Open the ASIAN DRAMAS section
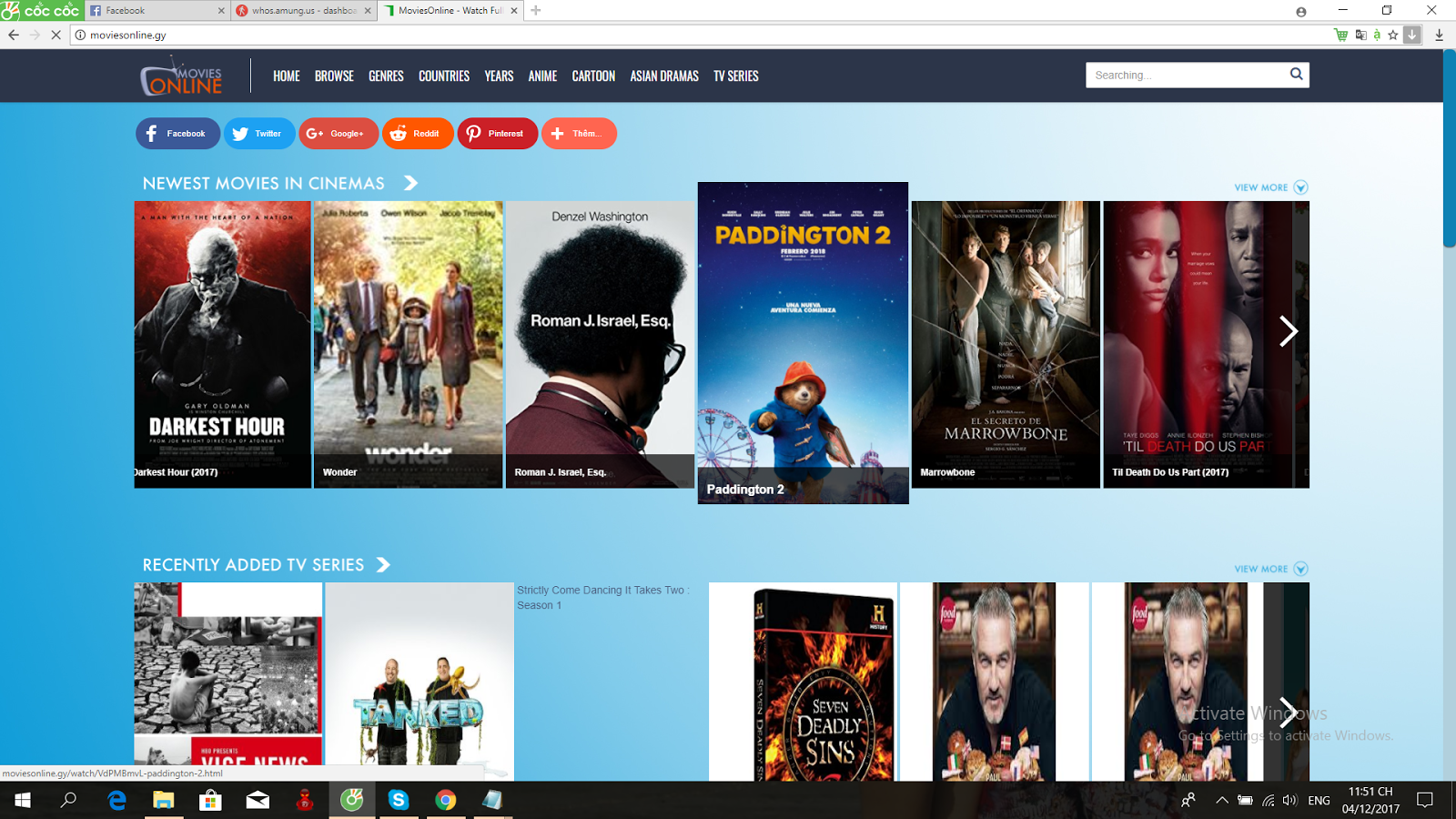1456x819 pixels. coord(664,76)
